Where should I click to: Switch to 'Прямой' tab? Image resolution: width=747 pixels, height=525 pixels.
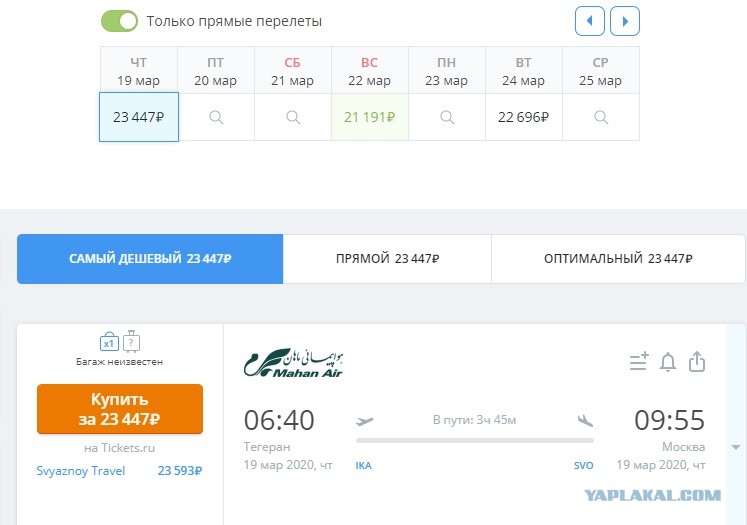[x=387, y=259]
